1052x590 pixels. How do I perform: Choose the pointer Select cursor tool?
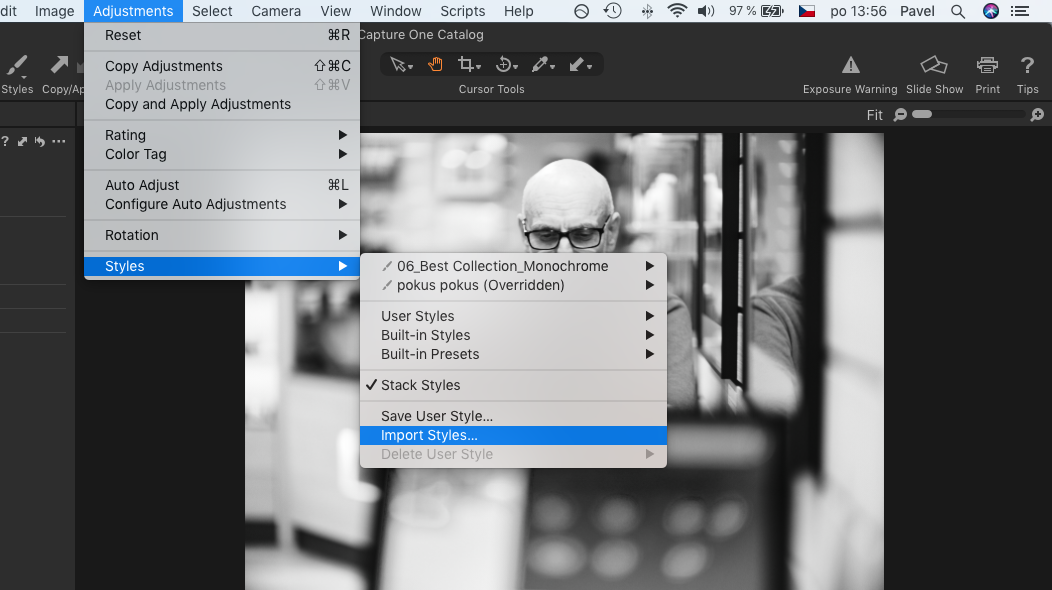[400, 65]
